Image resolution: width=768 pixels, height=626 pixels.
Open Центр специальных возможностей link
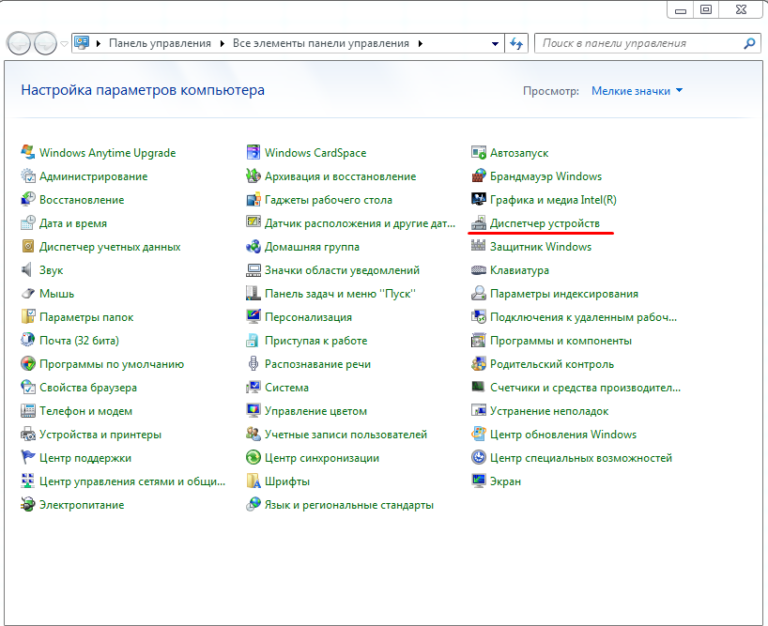581,458
